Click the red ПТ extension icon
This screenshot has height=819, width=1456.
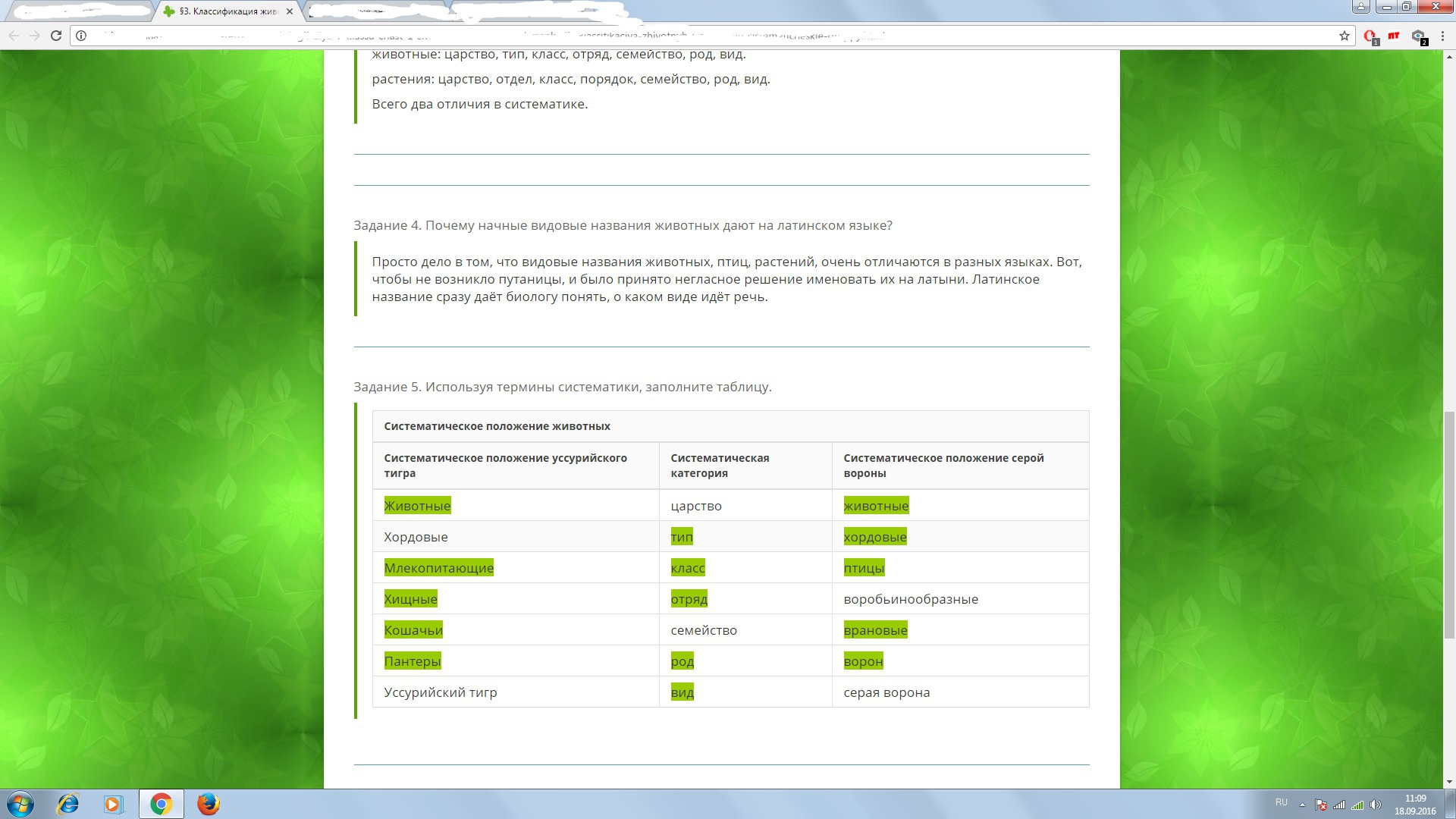[1394, 36]
